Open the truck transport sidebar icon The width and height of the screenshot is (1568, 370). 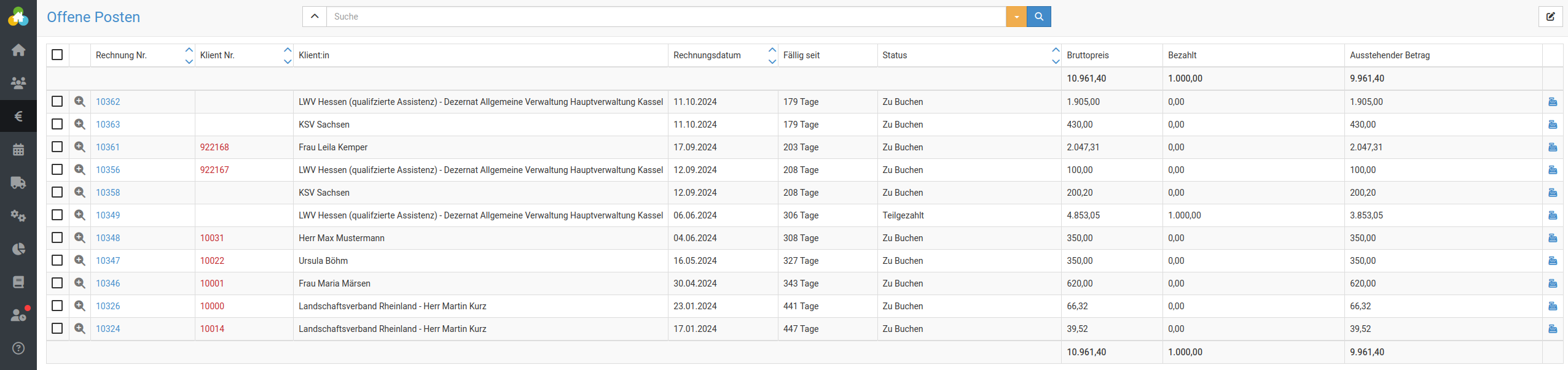(x=18, y=182)
